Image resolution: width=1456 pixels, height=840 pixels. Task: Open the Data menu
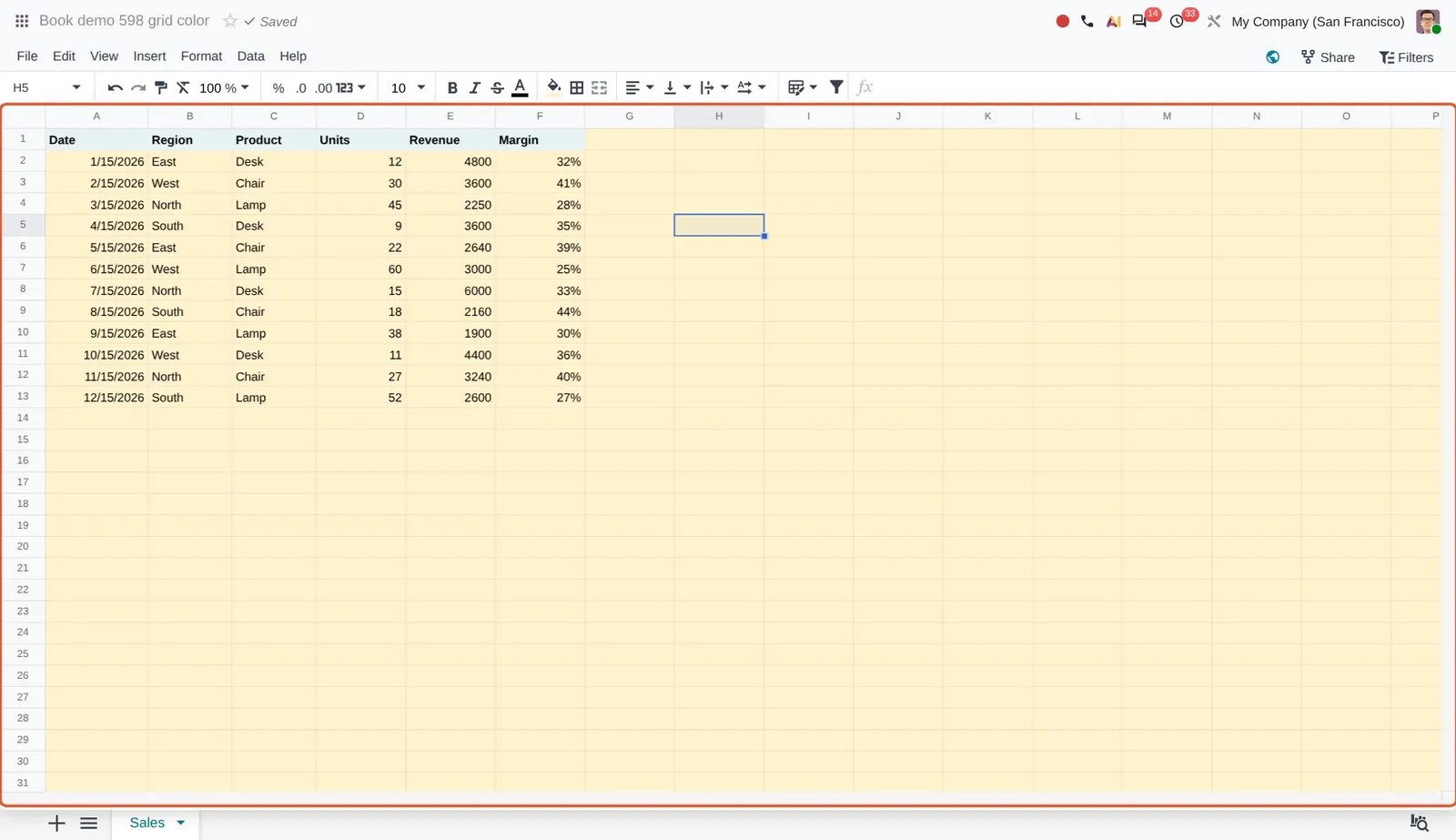point(250,56)
